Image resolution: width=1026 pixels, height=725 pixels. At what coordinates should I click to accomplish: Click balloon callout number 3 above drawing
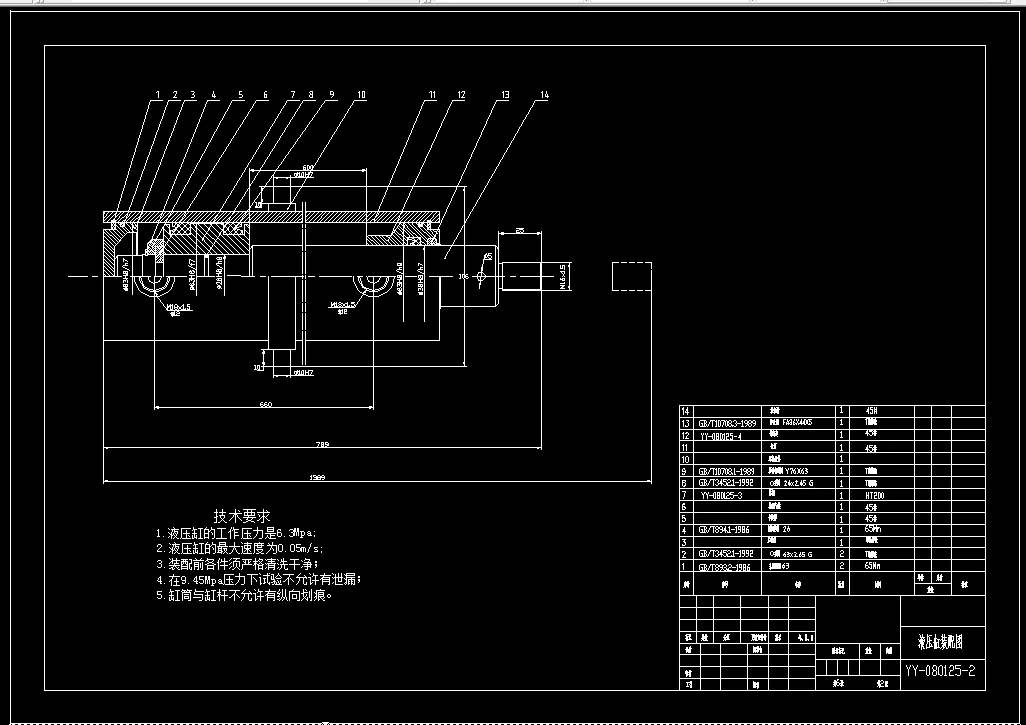click(x=192, y=95)
